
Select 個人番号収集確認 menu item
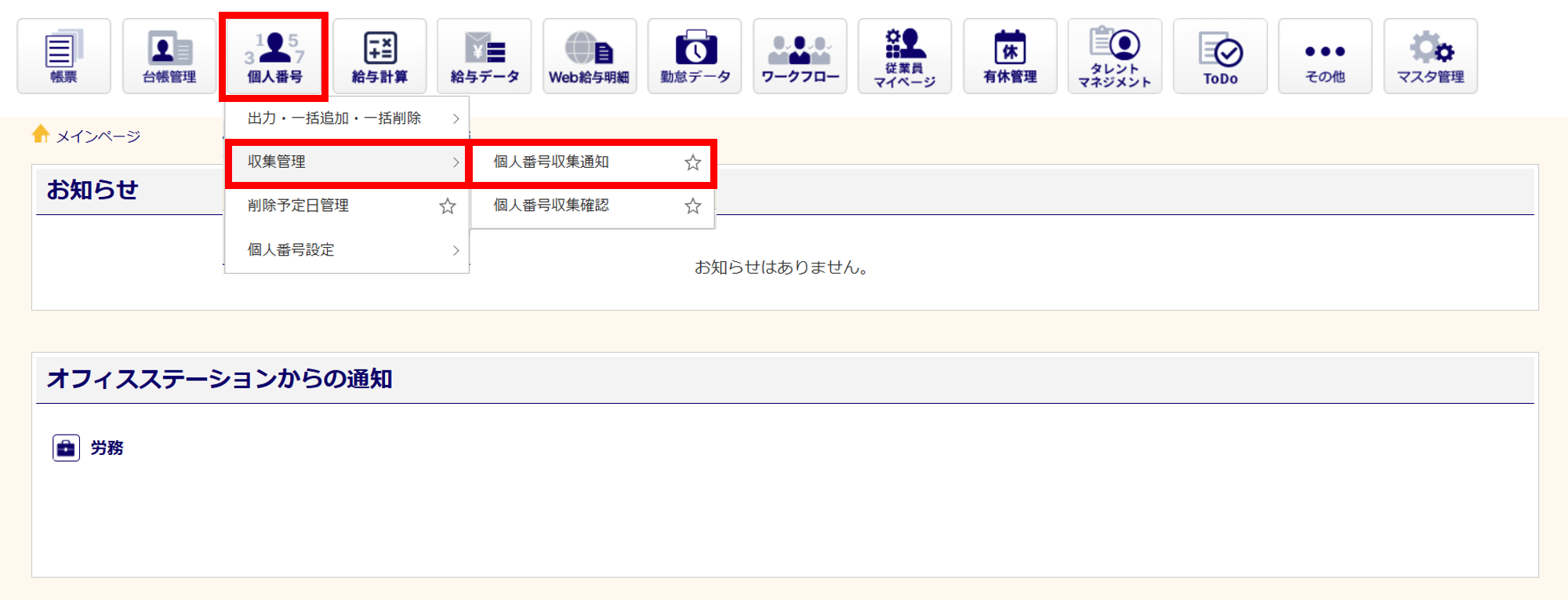point(551,205)
